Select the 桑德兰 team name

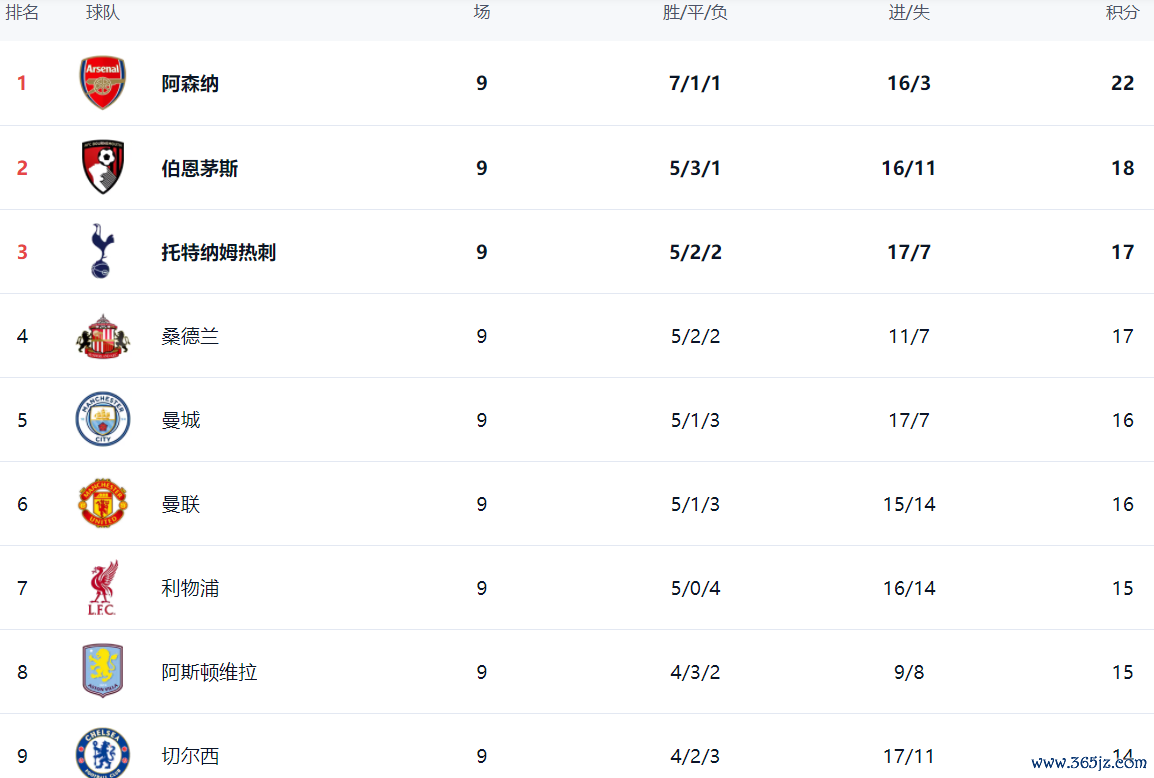click(190, 336)
